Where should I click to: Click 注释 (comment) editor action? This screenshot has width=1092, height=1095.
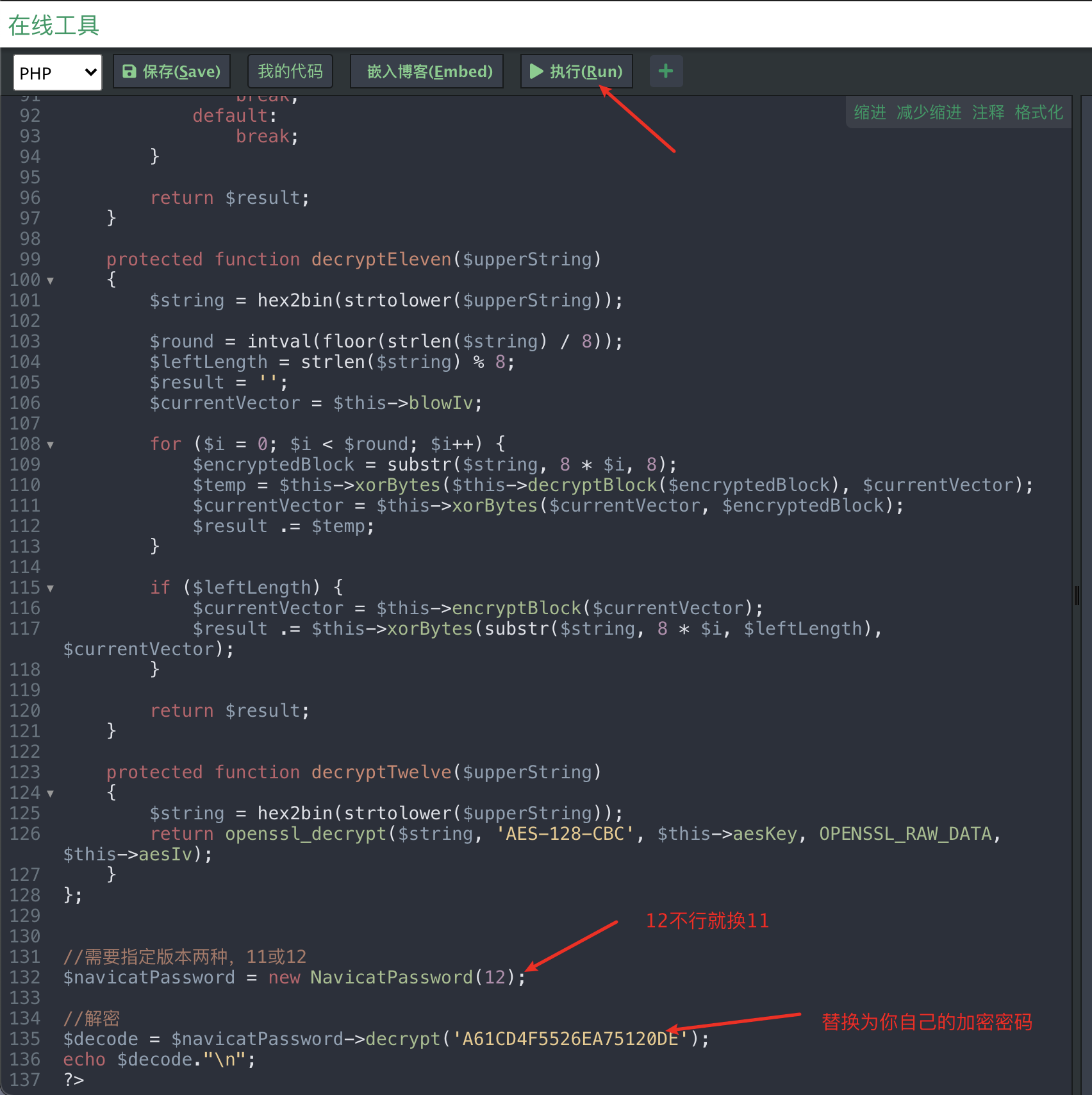click(988, 113)
